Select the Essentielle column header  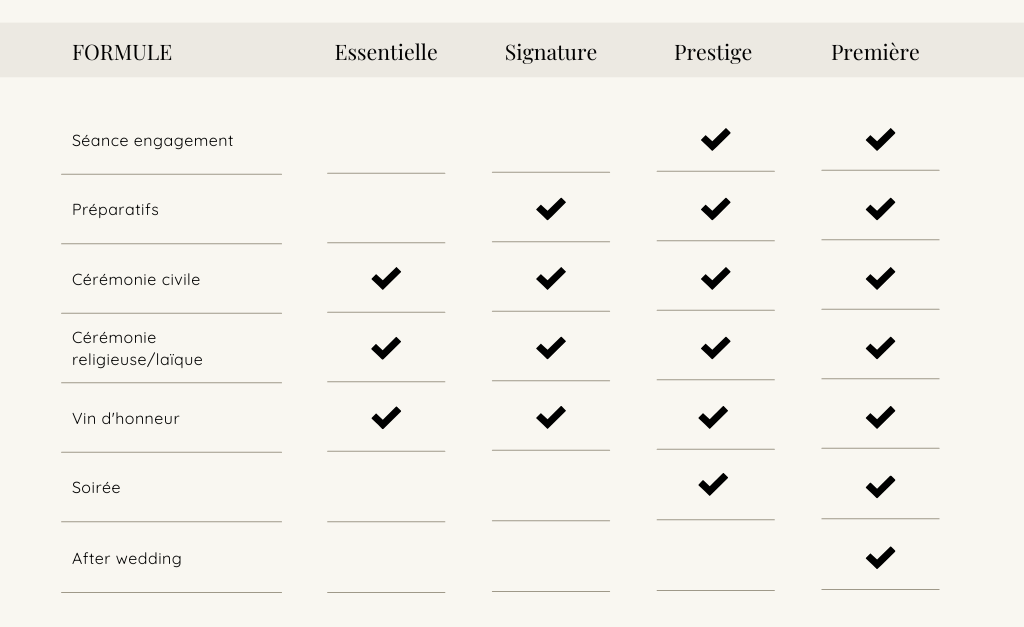pos(386,52)
